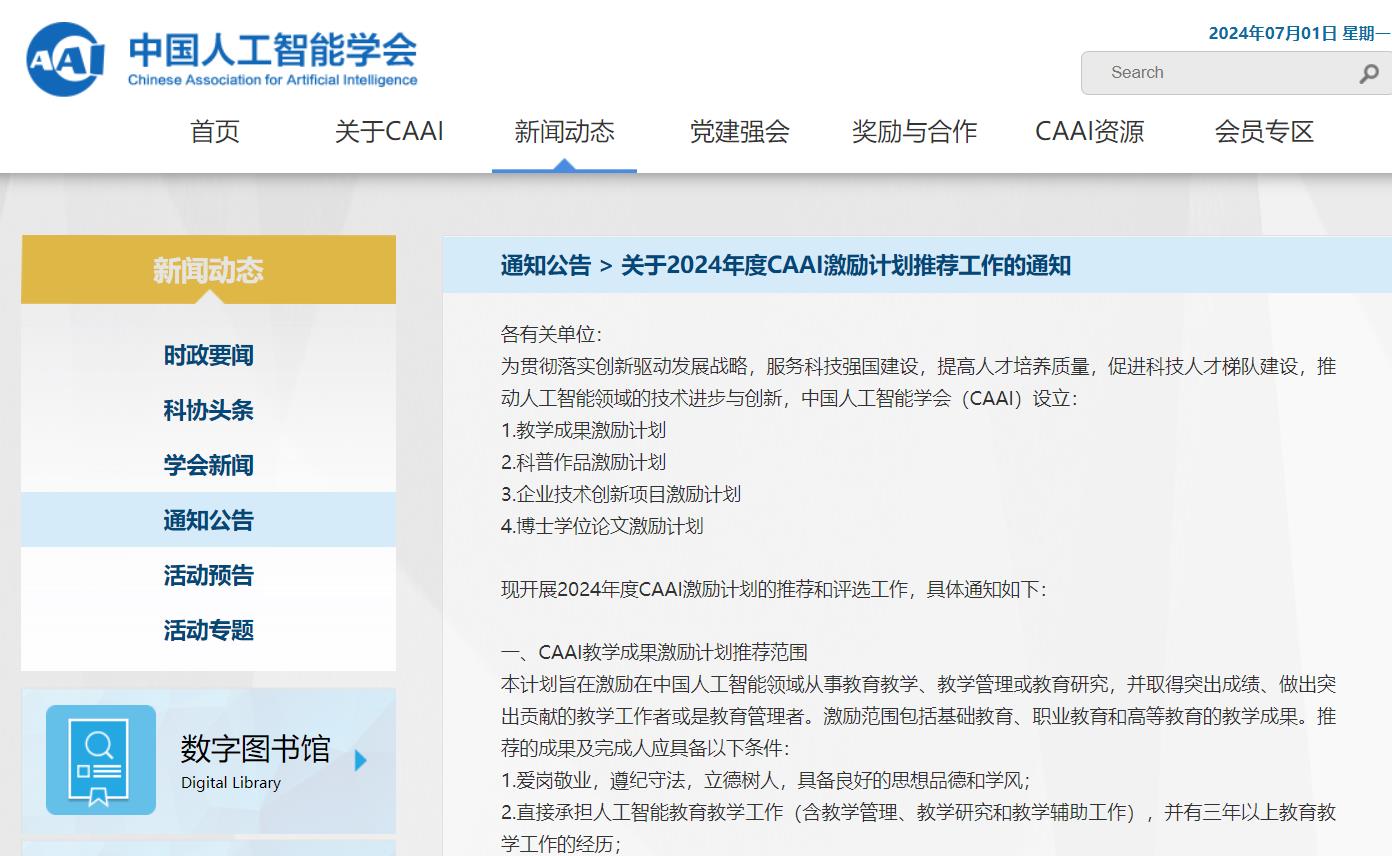
Task: Open the 首页 navigation item
Action: tap(215, 131)
